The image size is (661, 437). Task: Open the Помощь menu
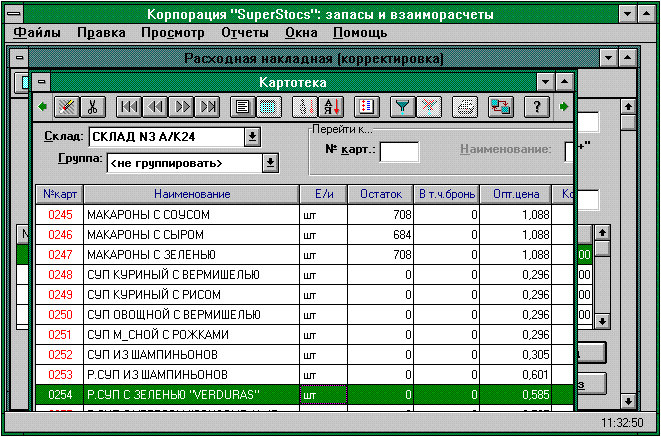(360, 33)
